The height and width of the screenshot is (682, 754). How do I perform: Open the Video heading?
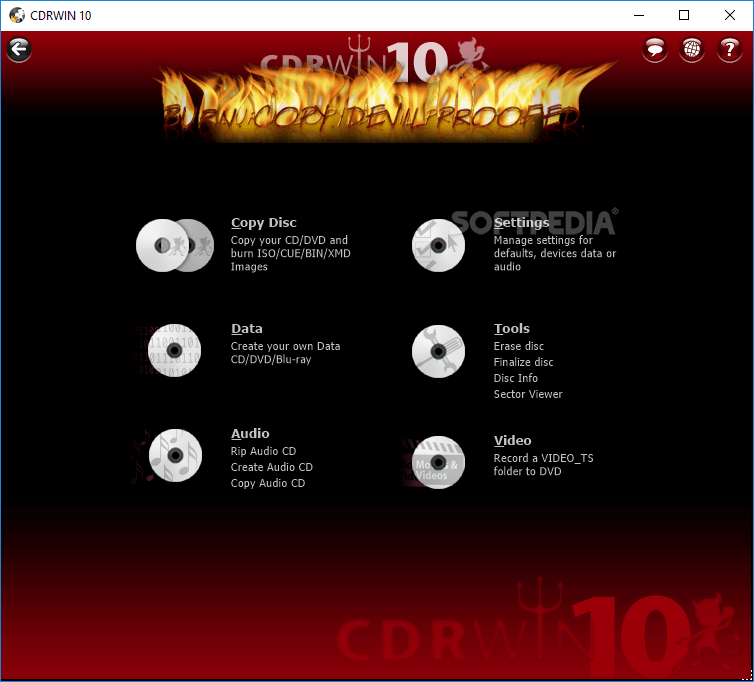(513, 441)
